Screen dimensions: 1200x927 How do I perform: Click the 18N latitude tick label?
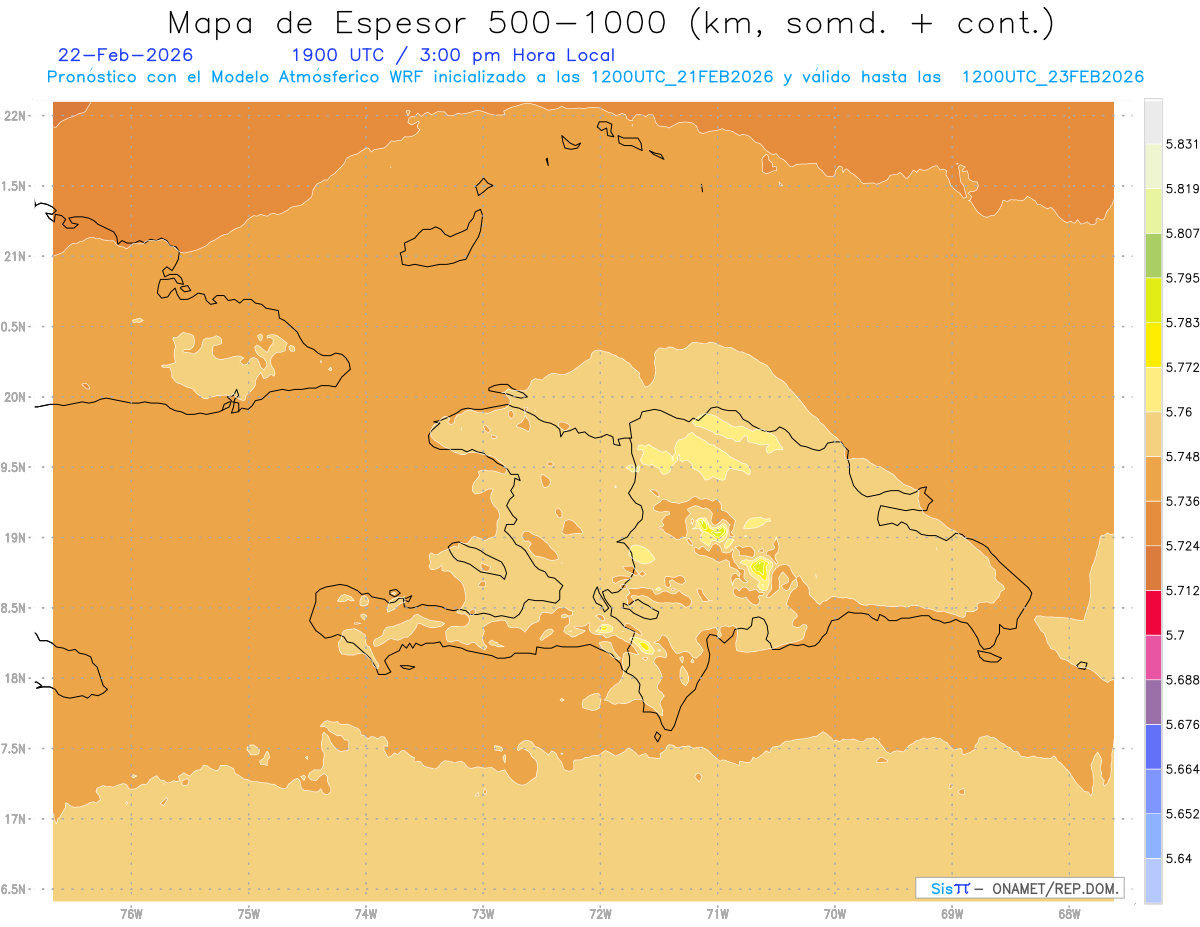[x=17, y=678]
